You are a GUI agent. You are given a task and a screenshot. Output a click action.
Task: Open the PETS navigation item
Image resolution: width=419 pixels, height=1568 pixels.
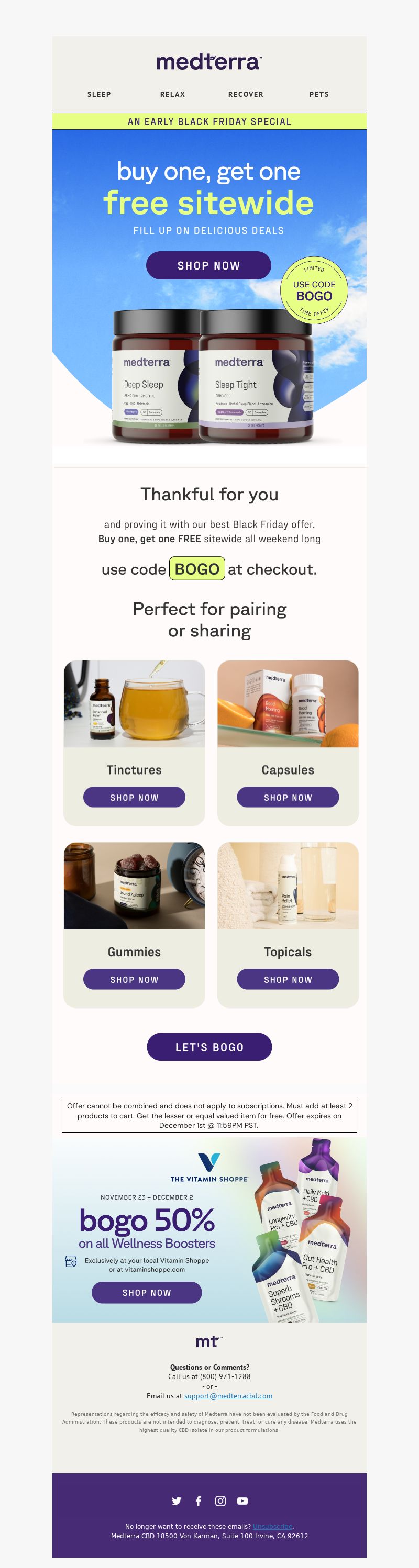(319, 94)
